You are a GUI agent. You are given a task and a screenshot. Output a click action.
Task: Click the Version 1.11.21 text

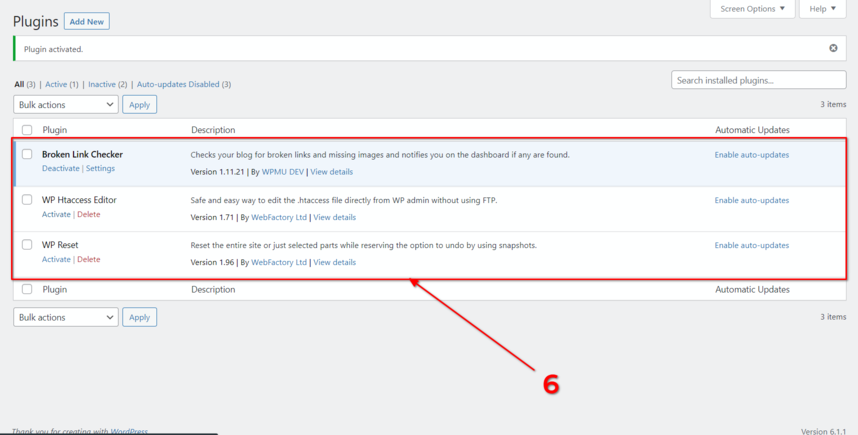pyautogui.click(x=218, y=172)
